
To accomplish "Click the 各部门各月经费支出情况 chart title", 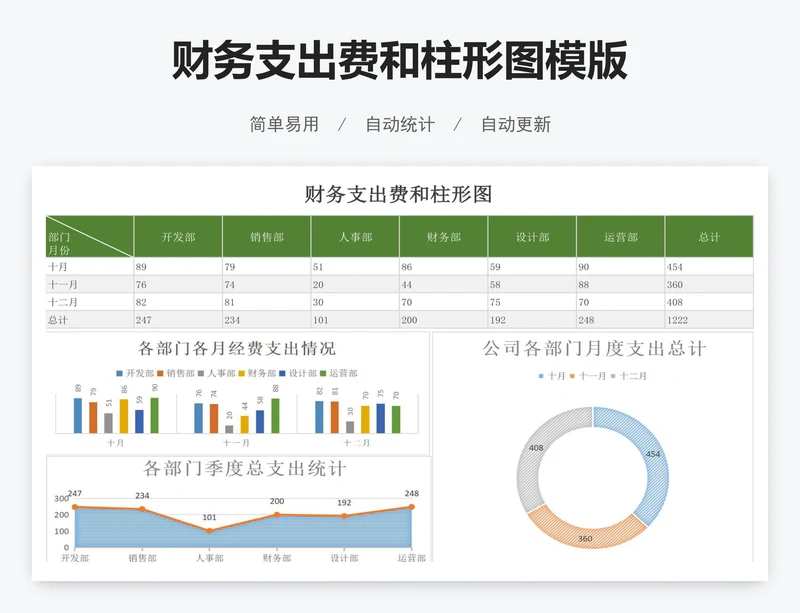I will point(237,348).
